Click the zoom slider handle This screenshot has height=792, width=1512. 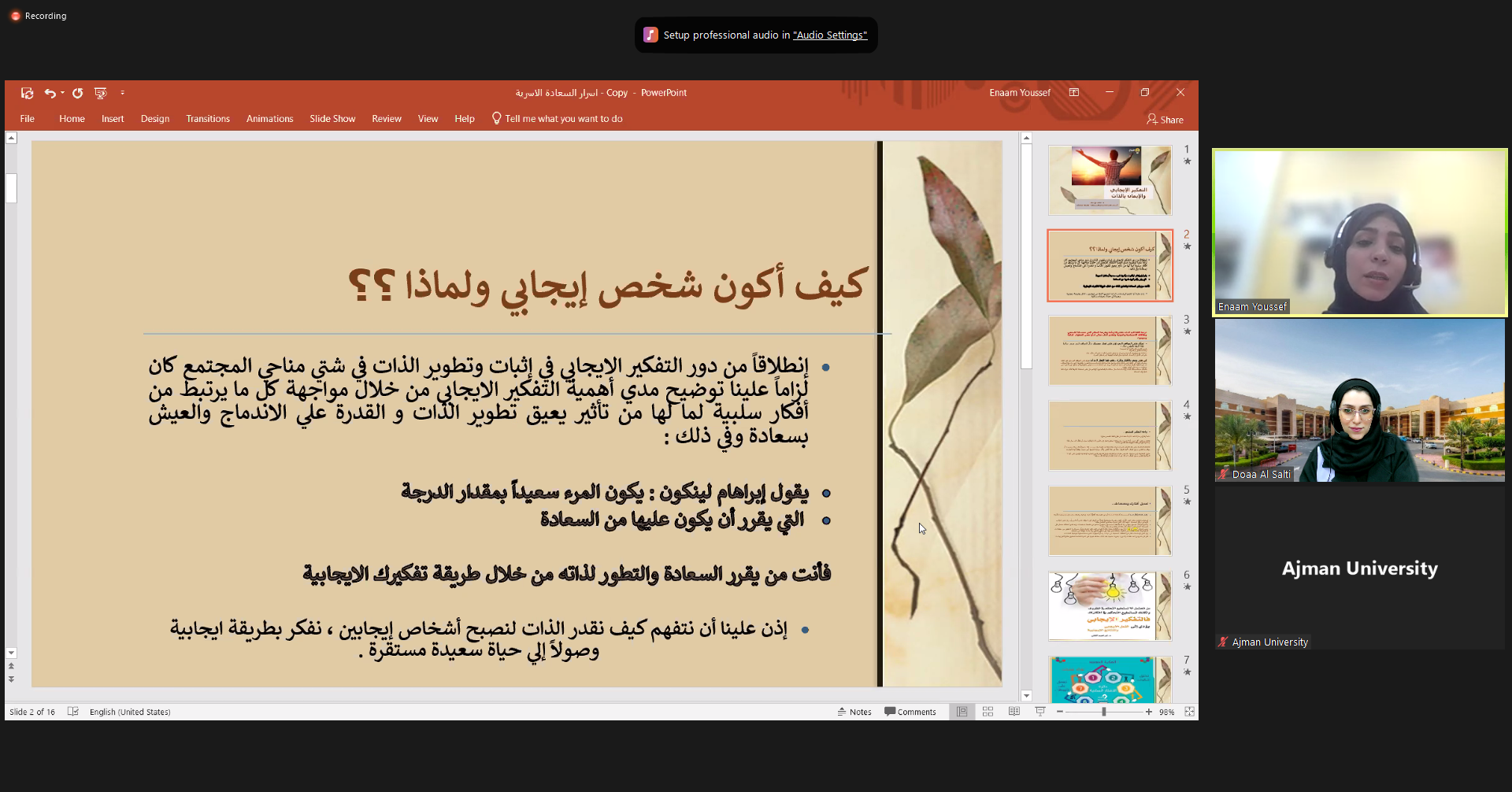1103,712
